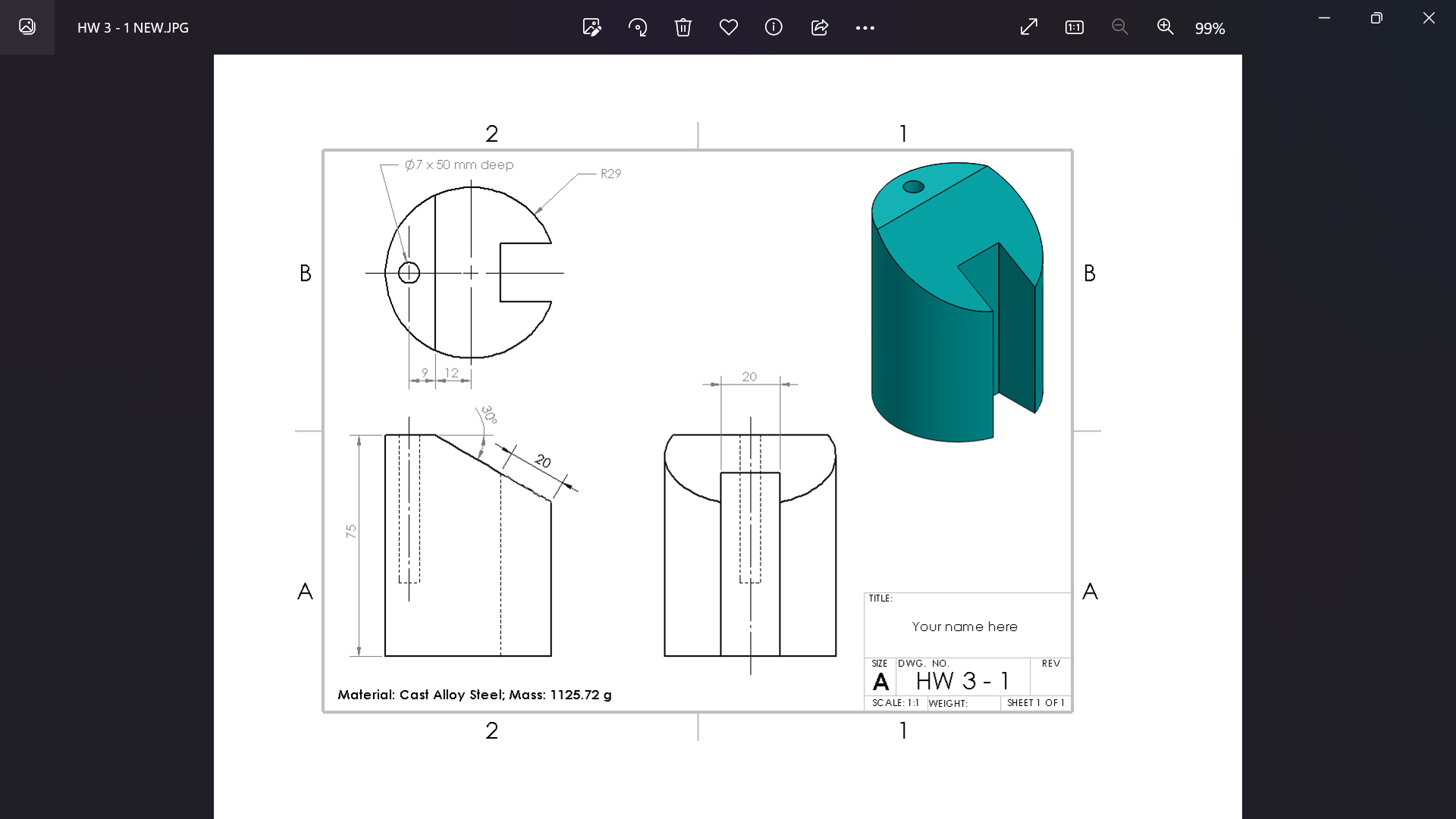The height and width of the screenshot is (819, 1456).
Task: Delete HW 3 - 1 NEW.JPG
Action: tap(683, 27)
